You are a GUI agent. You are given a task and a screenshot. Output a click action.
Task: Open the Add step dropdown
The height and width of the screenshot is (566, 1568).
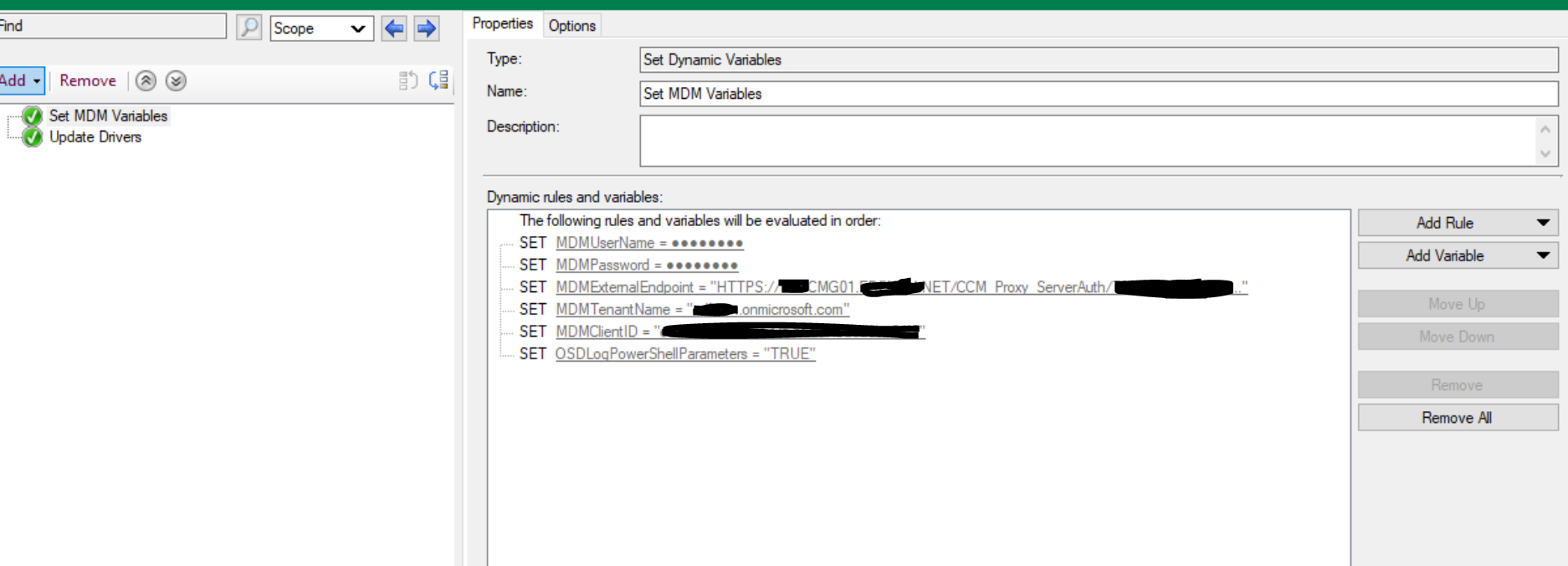click(x=21, y=80)
